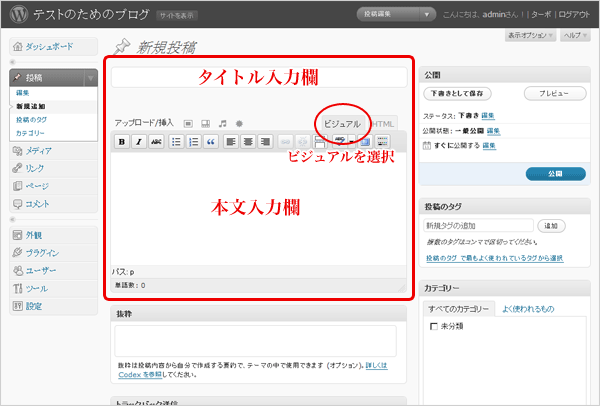Click the insert link chain icon

[x=285, y=142]
